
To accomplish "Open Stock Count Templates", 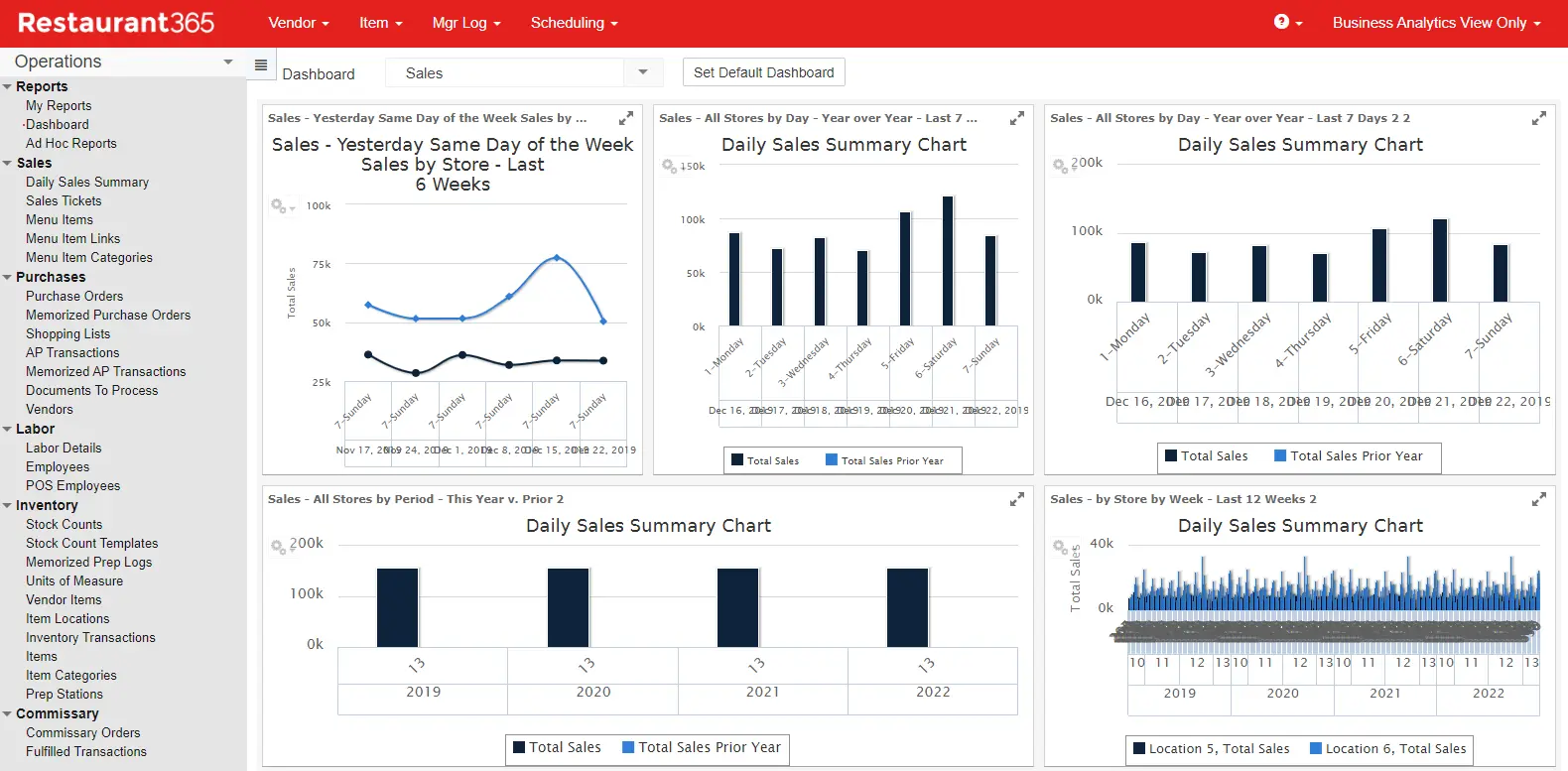I will point(92,544).
